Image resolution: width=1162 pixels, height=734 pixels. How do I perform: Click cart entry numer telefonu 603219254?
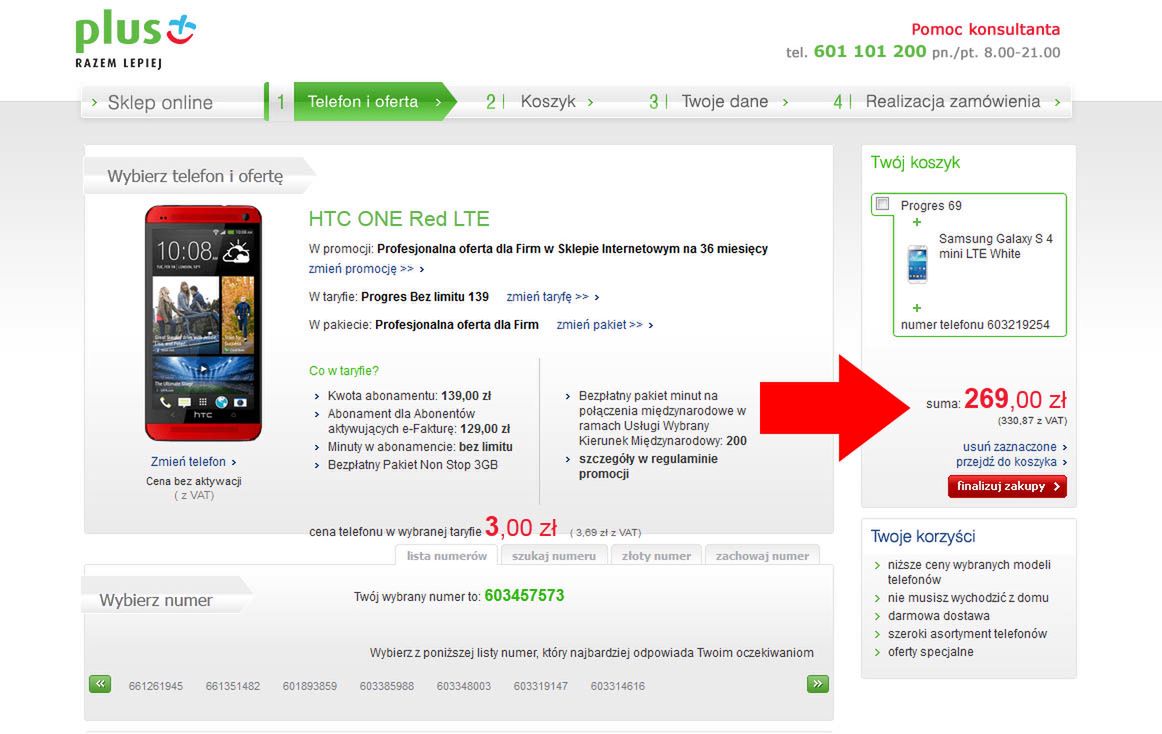pyautogui.click(x=975, y=325)
